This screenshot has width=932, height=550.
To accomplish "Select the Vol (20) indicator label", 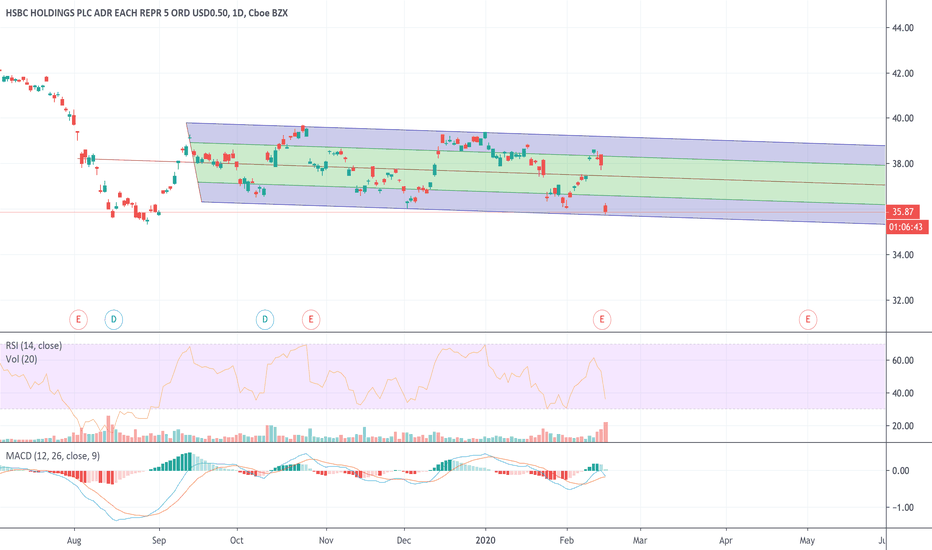I will (x=21, y=359).
